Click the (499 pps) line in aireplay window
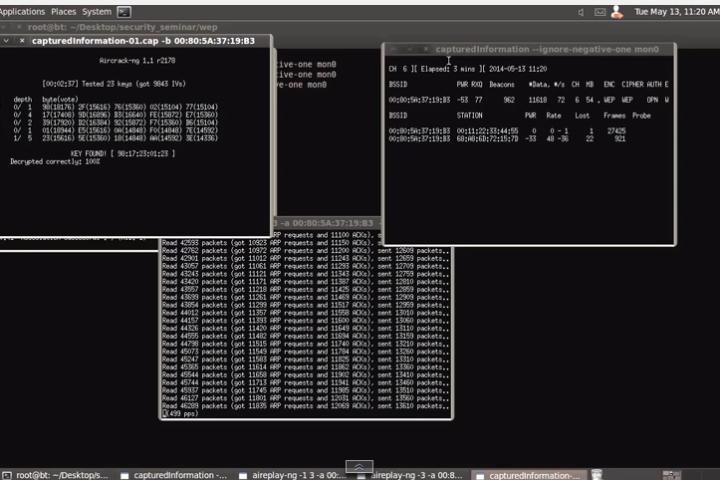Image resolution: width=720 pixels, height=480 pixels. point(180,413)
